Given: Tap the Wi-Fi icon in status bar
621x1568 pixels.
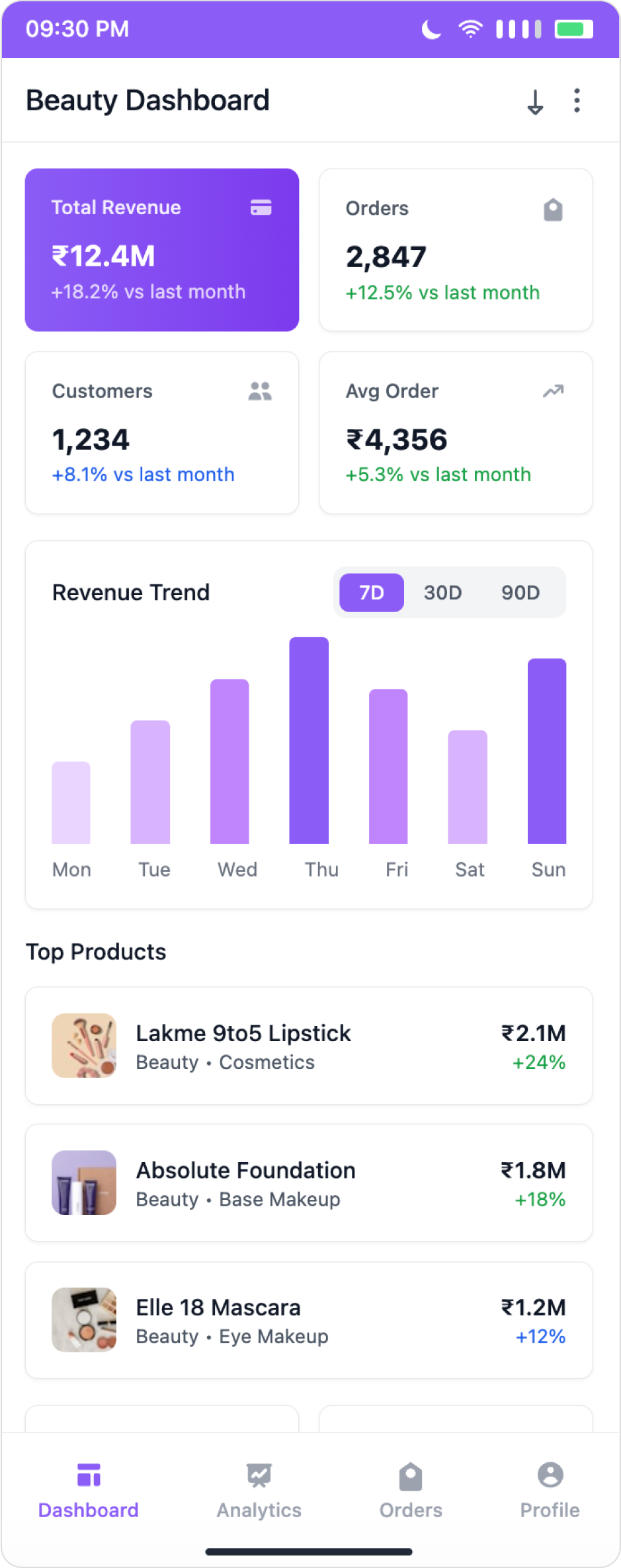Looking at the screenshot, I should point(470,29).
